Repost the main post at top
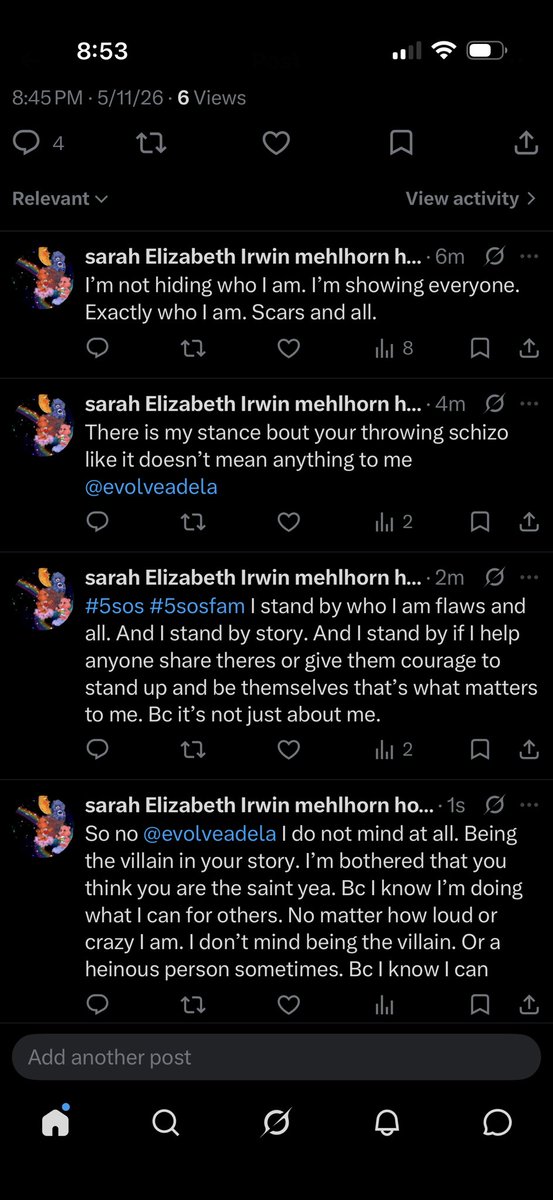 151,144
